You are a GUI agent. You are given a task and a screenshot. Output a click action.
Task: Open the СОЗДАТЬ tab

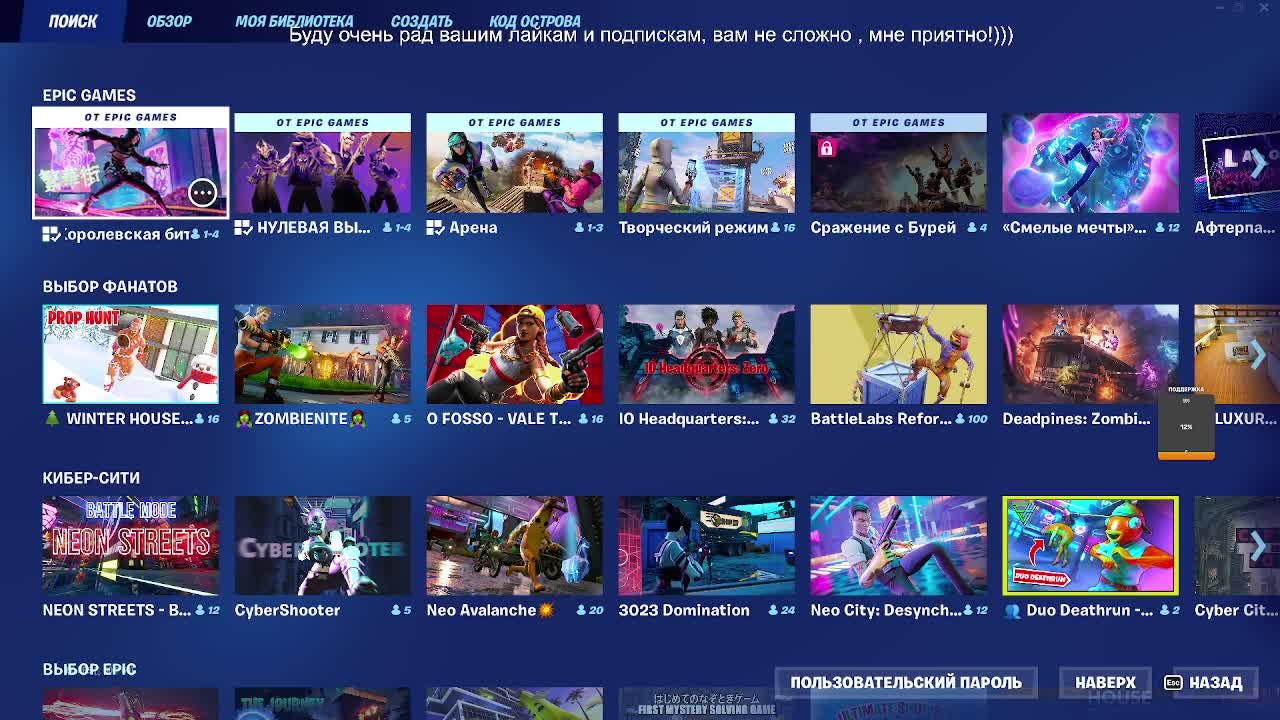[421, 21]
